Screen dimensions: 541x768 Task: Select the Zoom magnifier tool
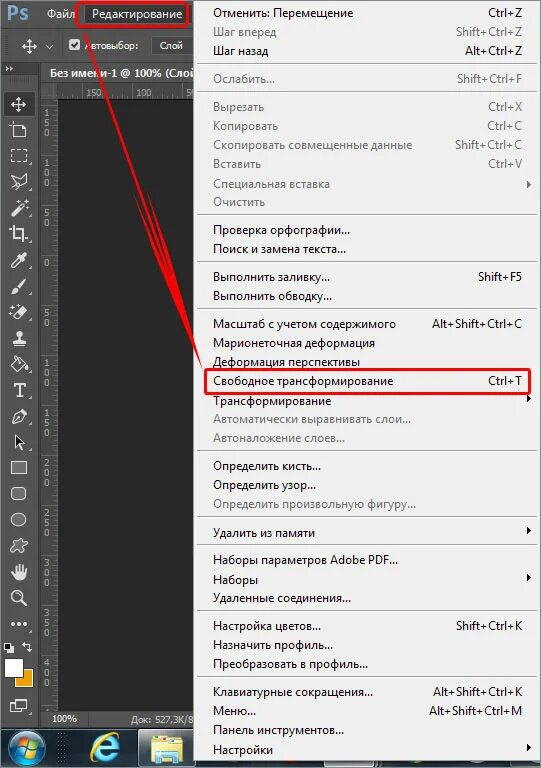click(19, 598)
